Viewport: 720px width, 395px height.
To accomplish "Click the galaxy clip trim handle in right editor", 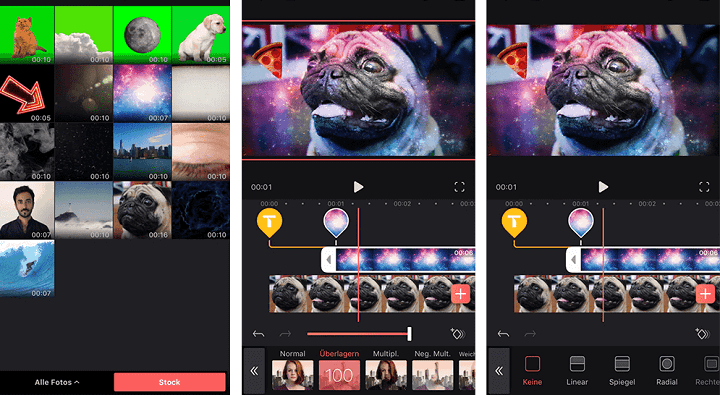I will pos(574,260).
